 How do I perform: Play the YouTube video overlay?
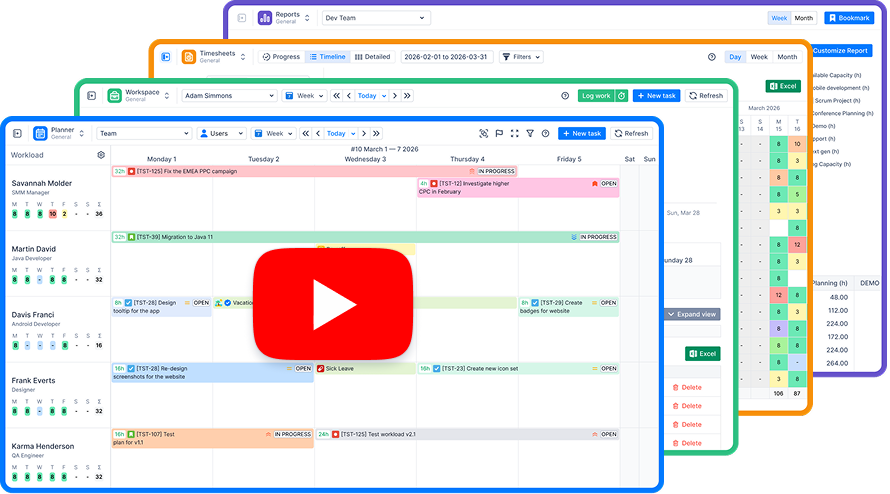coord(333,304)
